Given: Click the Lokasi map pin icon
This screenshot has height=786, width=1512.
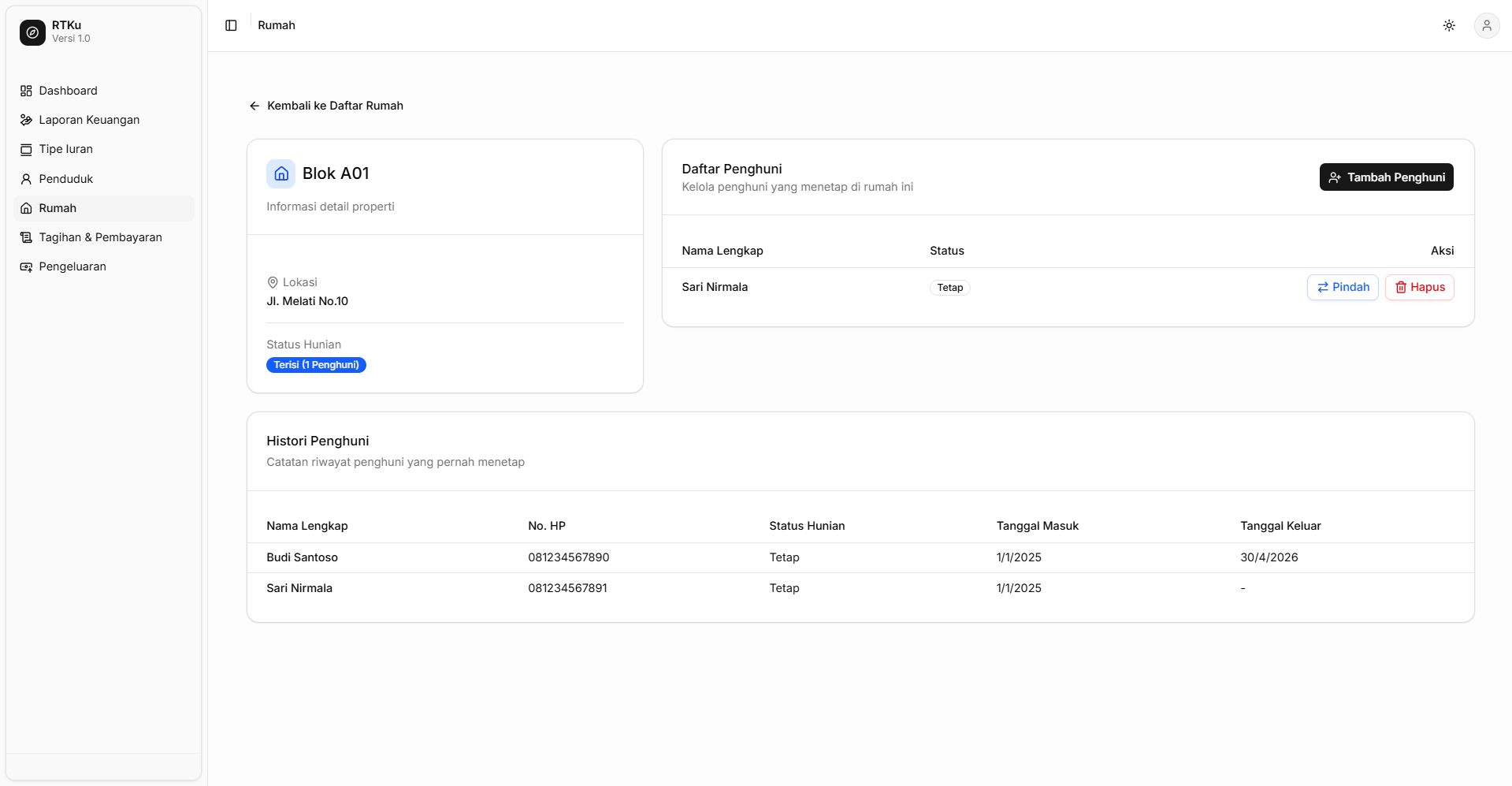Looking at the screenshot, I should 273,282.
